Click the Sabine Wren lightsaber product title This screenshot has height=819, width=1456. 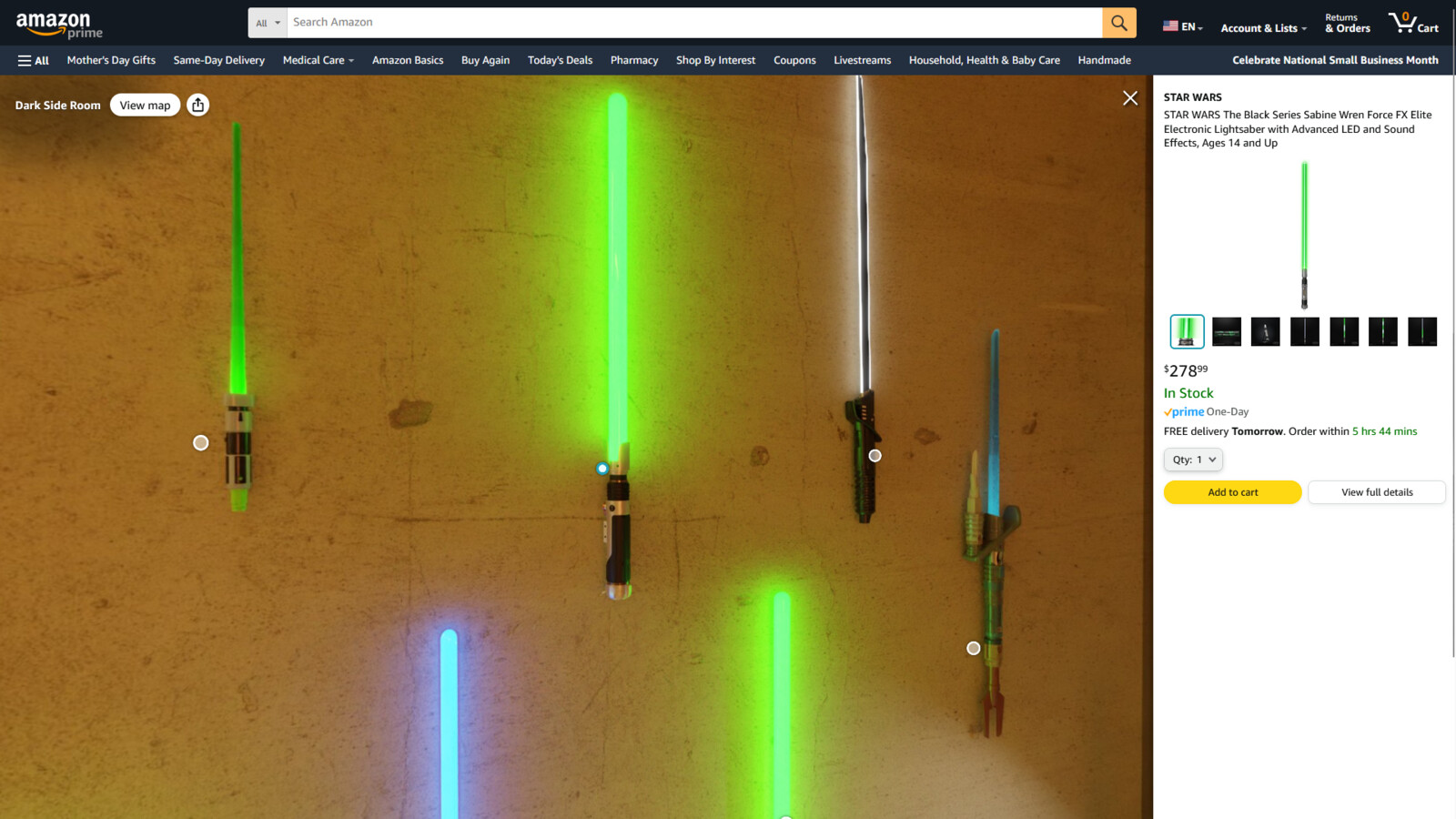[x=1298, y=129]
